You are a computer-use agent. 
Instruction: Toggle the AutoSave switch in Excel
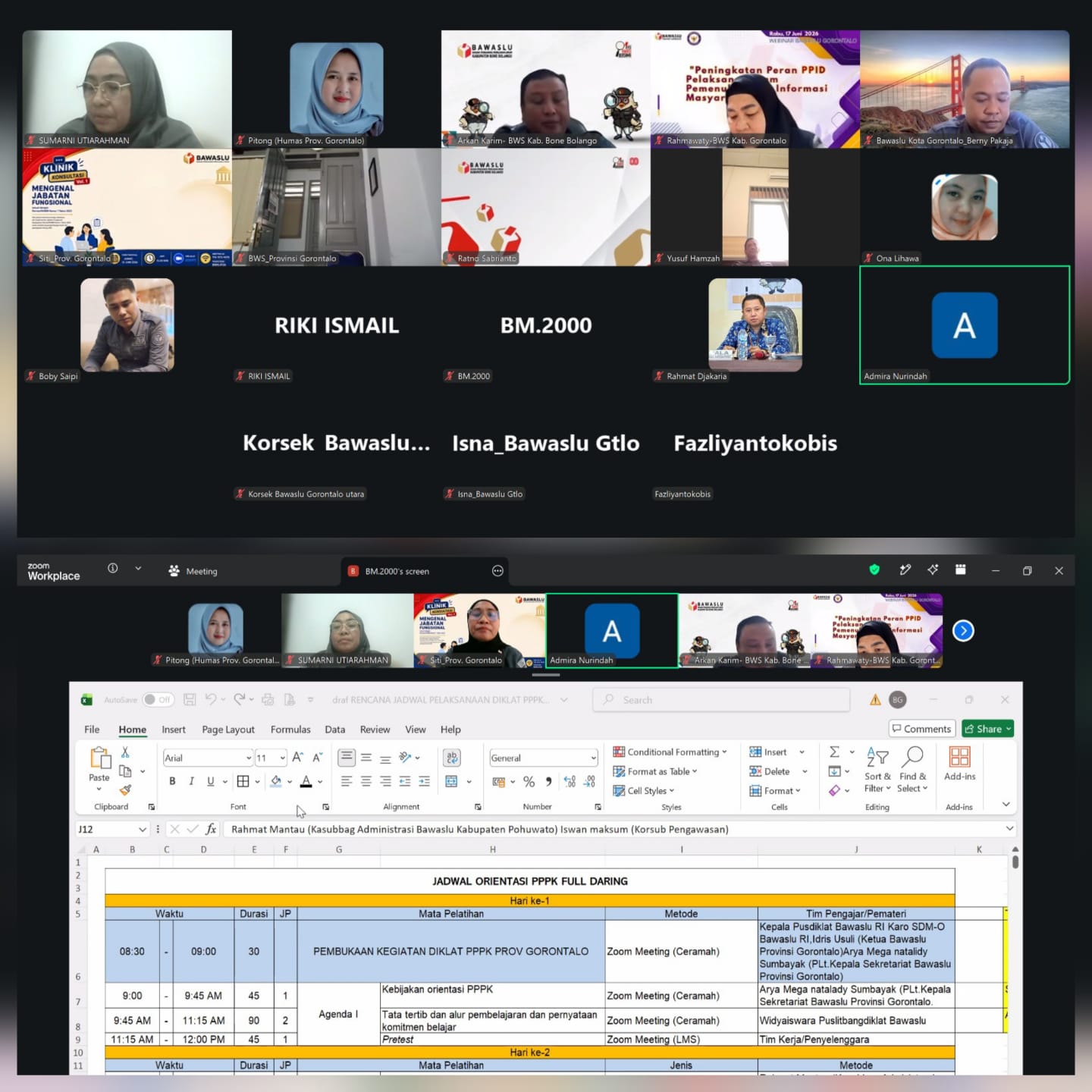coord(158,699)
